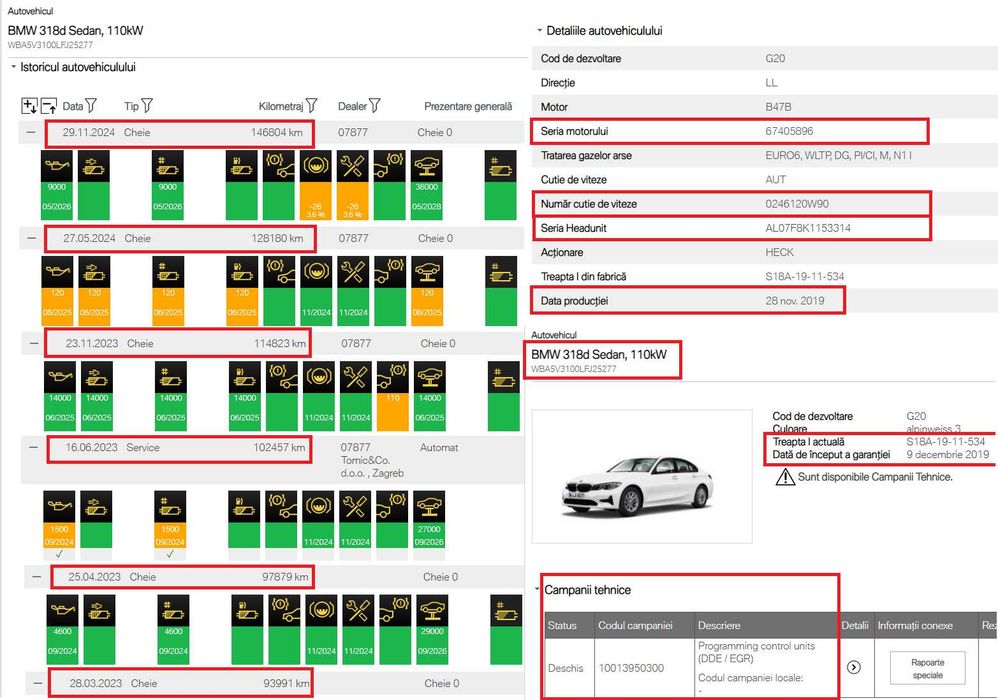Click Headunit serial AL07F8K1153314
Viewport: 998px width, 700px height.
[808, 228]
